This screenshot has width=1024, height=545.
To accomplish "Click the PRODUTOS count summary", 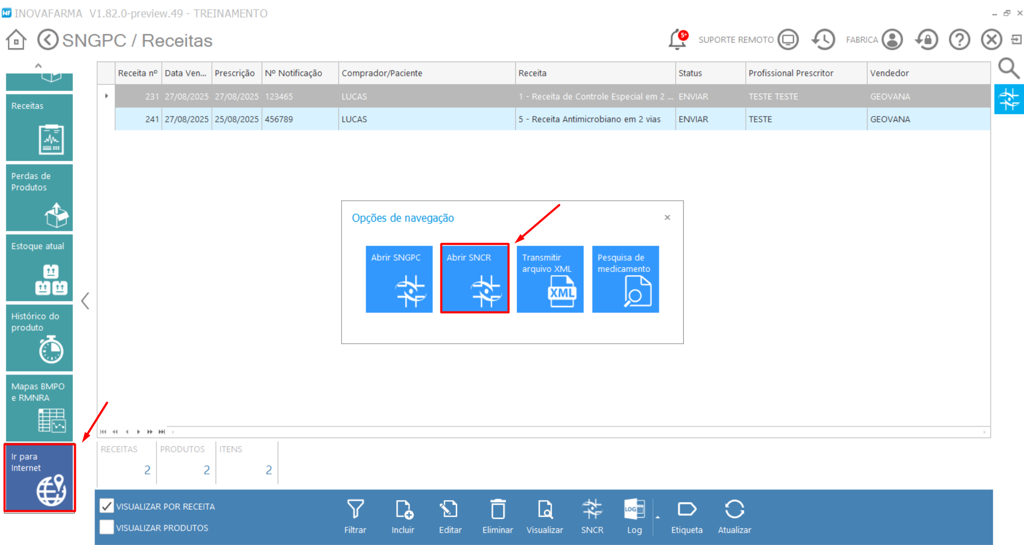I will click(x=186, y=462).
